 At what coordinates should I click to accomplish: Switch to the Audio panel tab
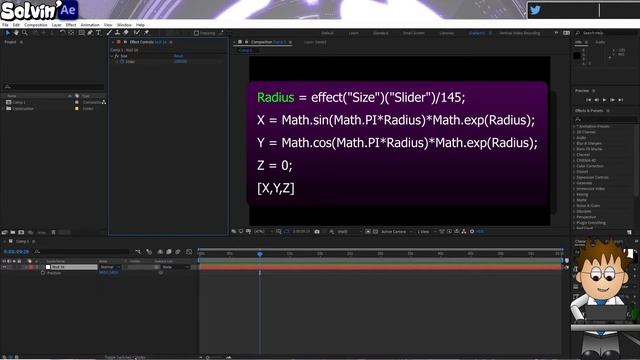[x=600, y=42]
